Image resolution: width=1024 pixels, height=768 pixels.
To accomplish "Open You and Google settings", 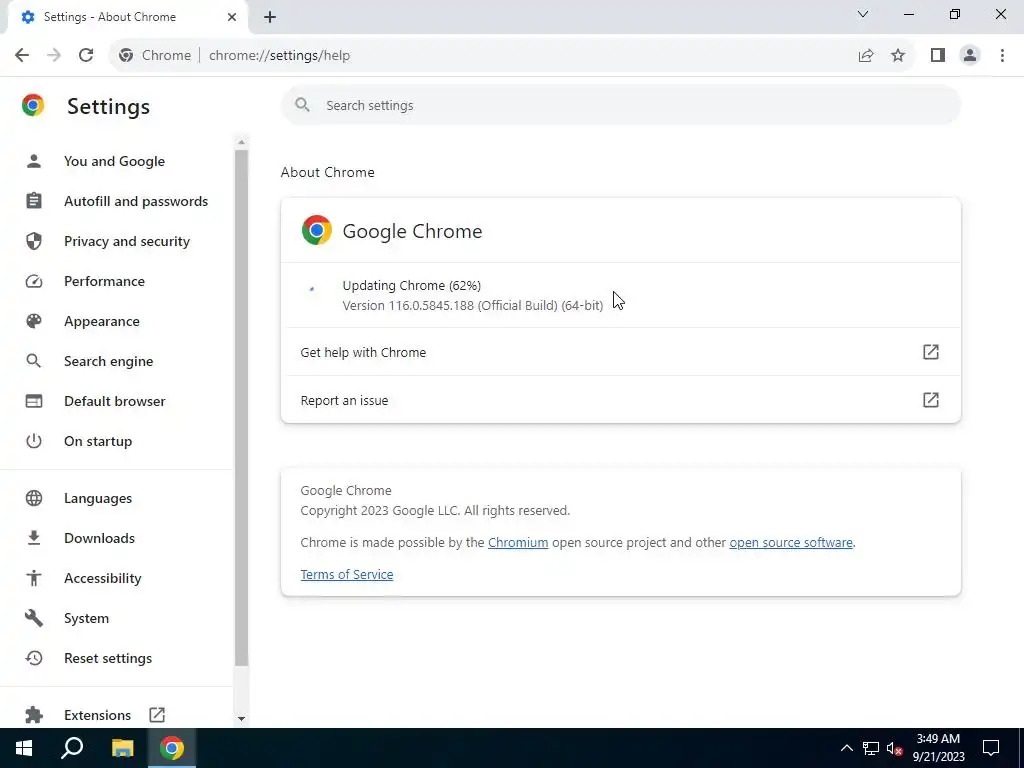I will [x=114, y=161].
